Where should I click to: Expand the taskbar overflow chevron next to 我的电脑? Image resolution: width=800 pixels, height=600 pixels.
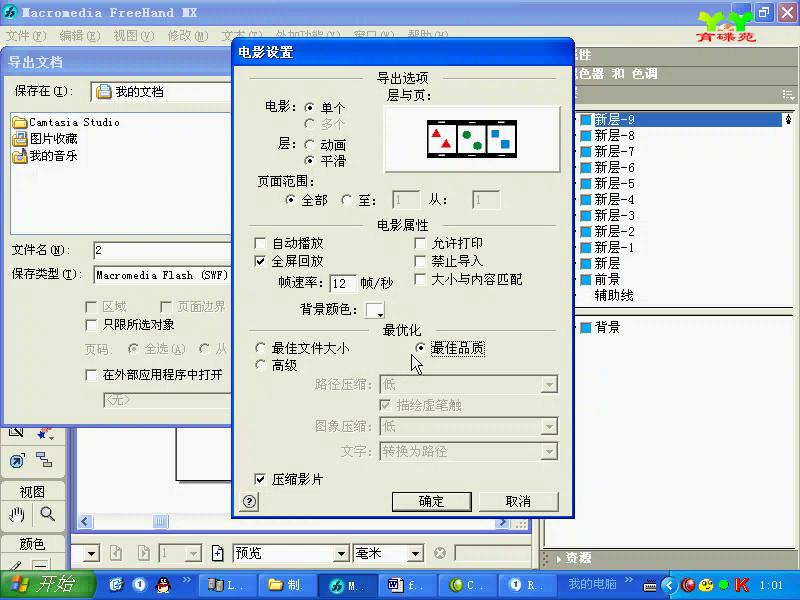click(629, 580)
